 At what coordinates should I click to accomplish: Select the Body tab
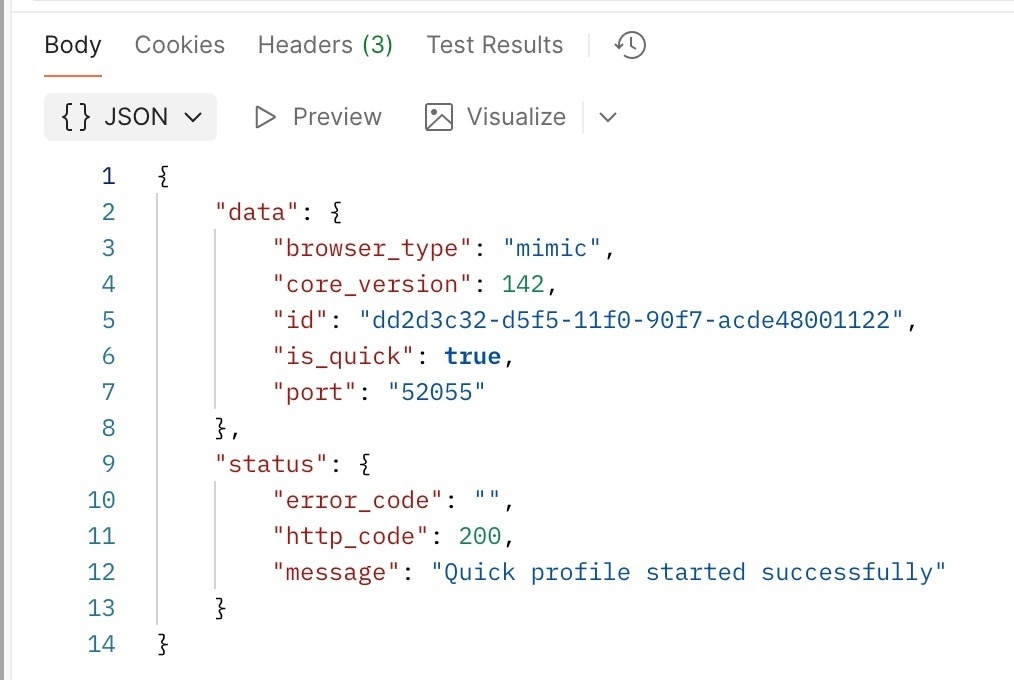coord(72,45)
